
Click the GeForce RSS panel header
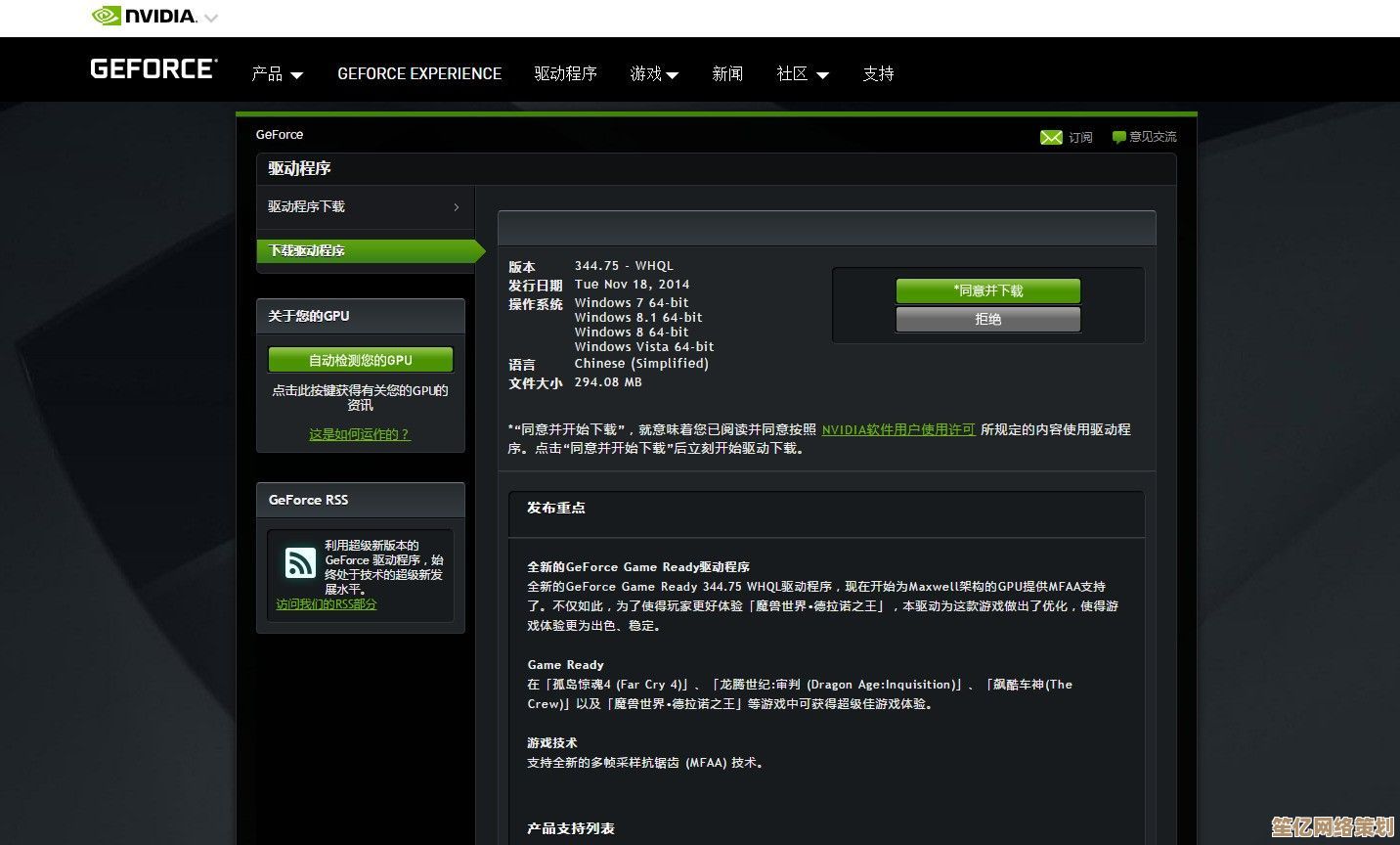[361, 500]
